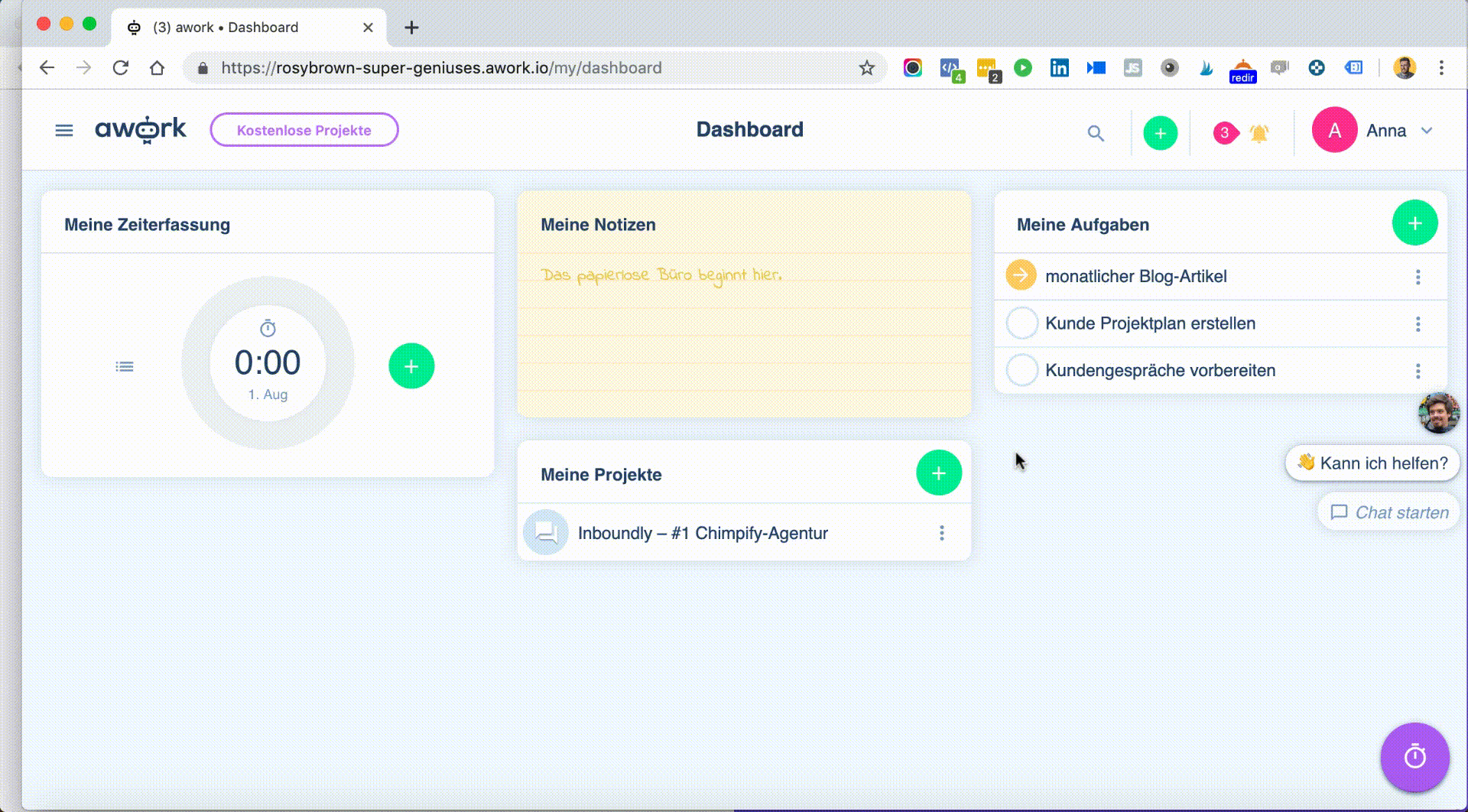Click the Inboundly project icon
The width and height of the screenshot is (1468, 812).
coord(545,532)
